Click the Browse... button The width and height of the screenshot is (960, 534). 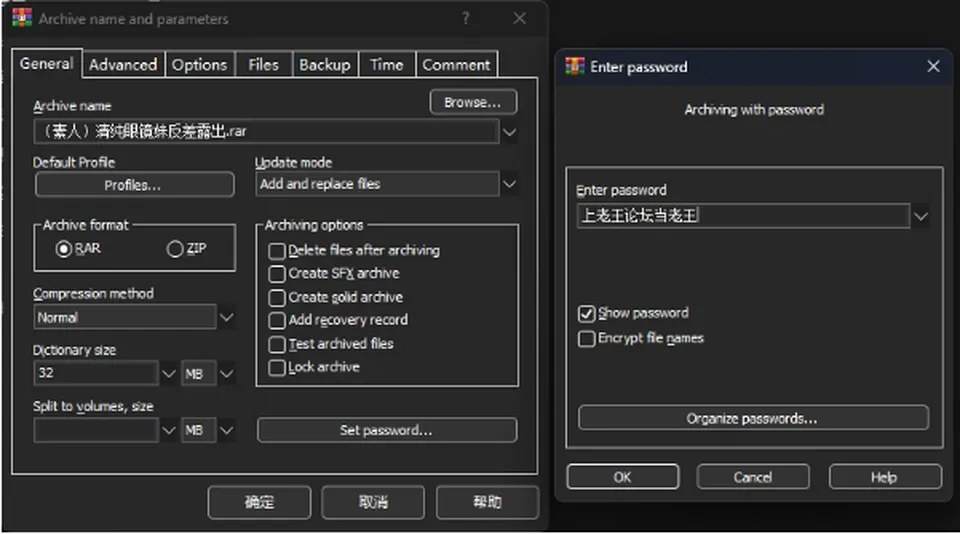pyautogui.click(x=473, y=102)
